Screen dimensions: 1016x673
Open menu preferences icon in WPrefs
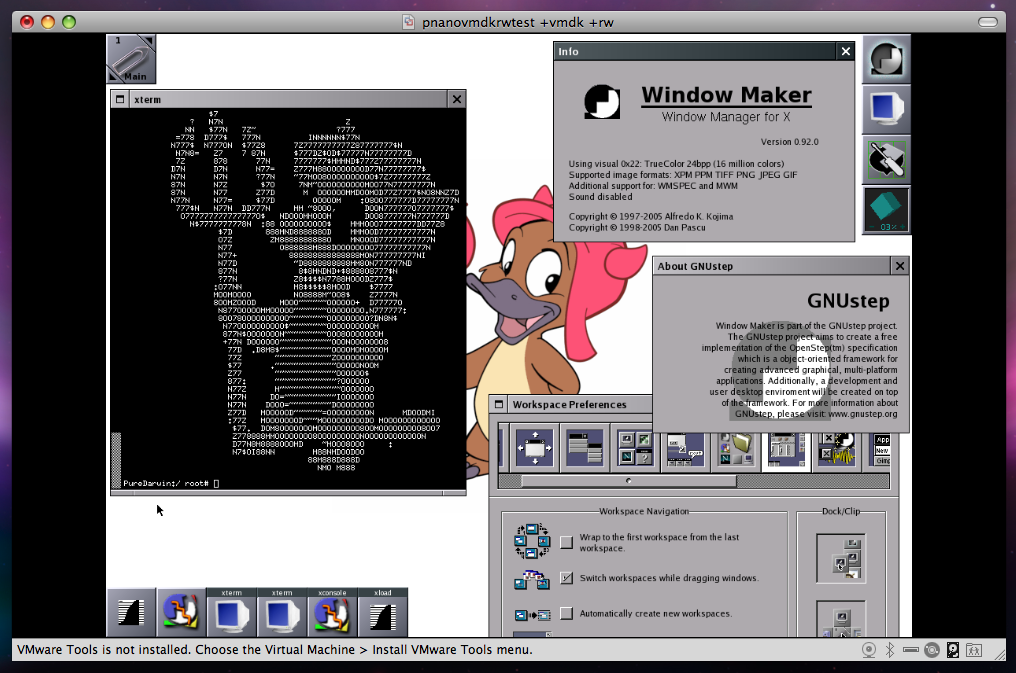(584, 447)
